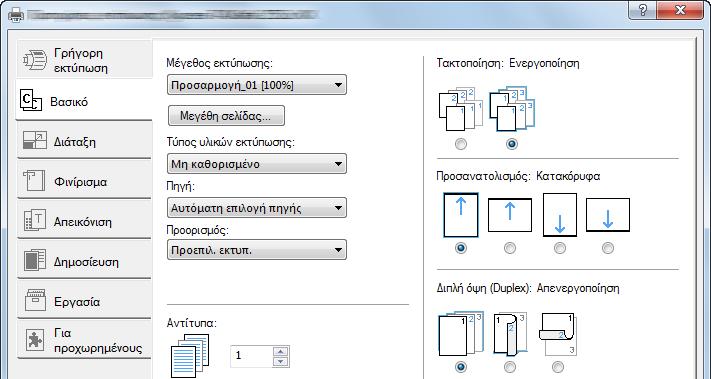Select the landscape radio button

[x=510, y=248]
